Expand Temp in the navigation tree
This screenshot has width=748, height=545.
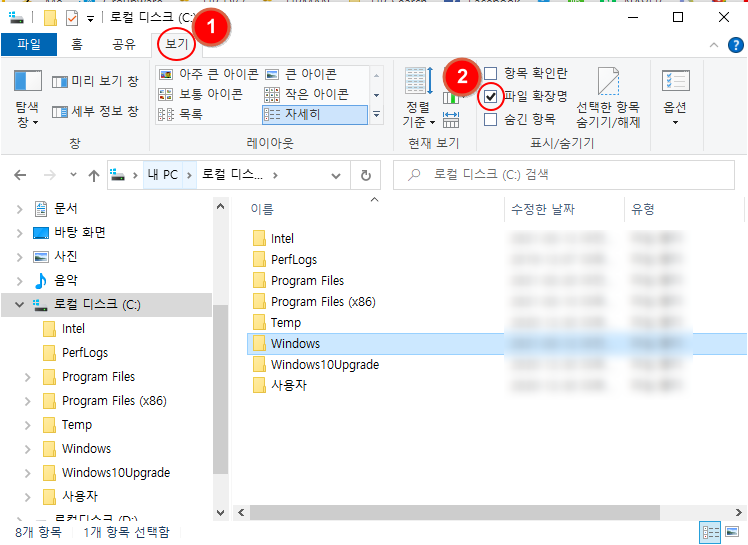tap(28, 425)
